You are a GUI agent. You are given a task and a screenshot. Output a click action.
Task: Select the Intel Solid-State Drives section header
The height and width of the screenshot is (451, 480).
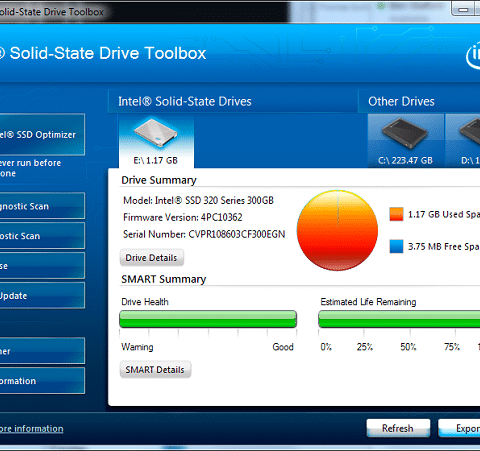[x=185, y=101]
